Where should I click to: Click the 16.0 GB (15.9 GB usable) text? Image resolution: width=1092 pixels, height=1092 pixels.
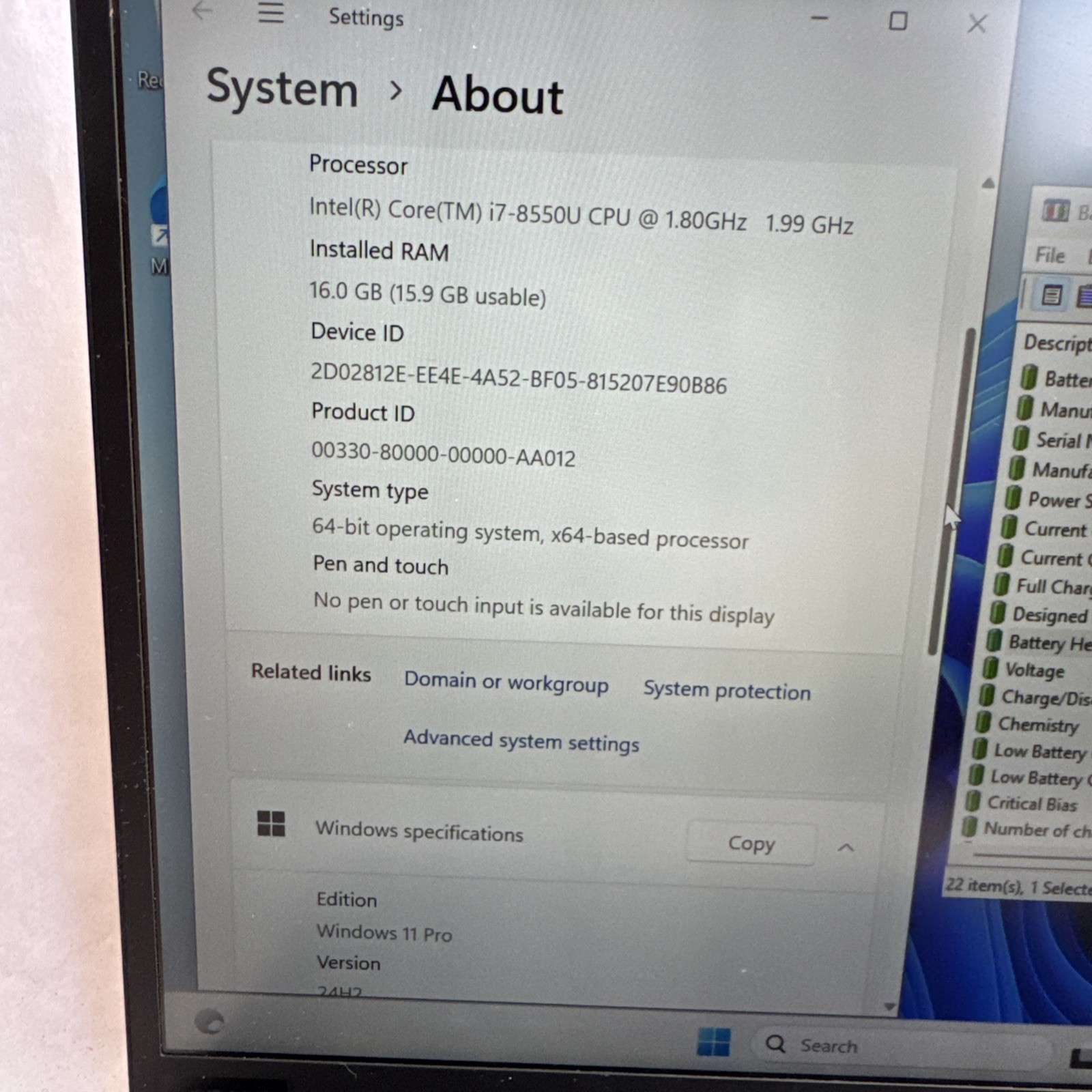(428, 294)
